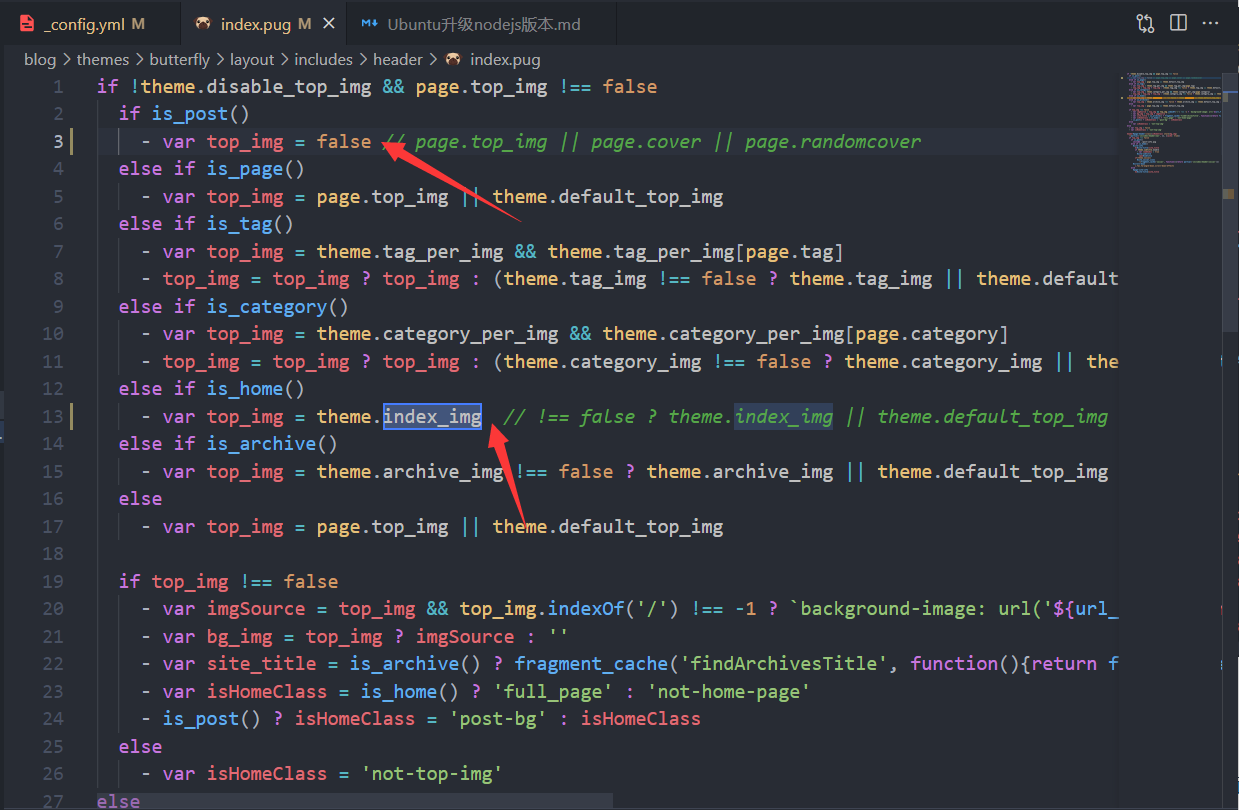
Task: Click line number 1 in the gutter
Action: 59,86
